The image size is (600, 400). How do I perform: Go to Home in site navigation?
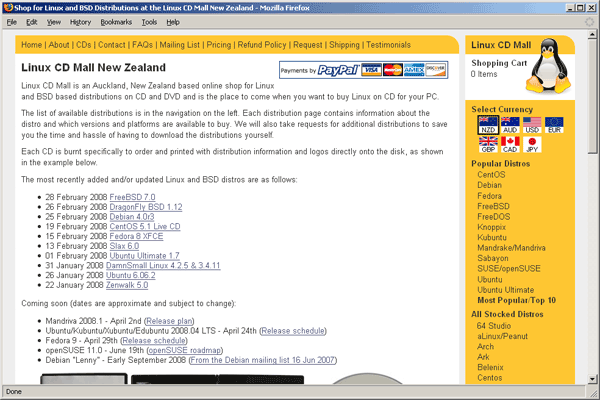click(x=31, y=45)
